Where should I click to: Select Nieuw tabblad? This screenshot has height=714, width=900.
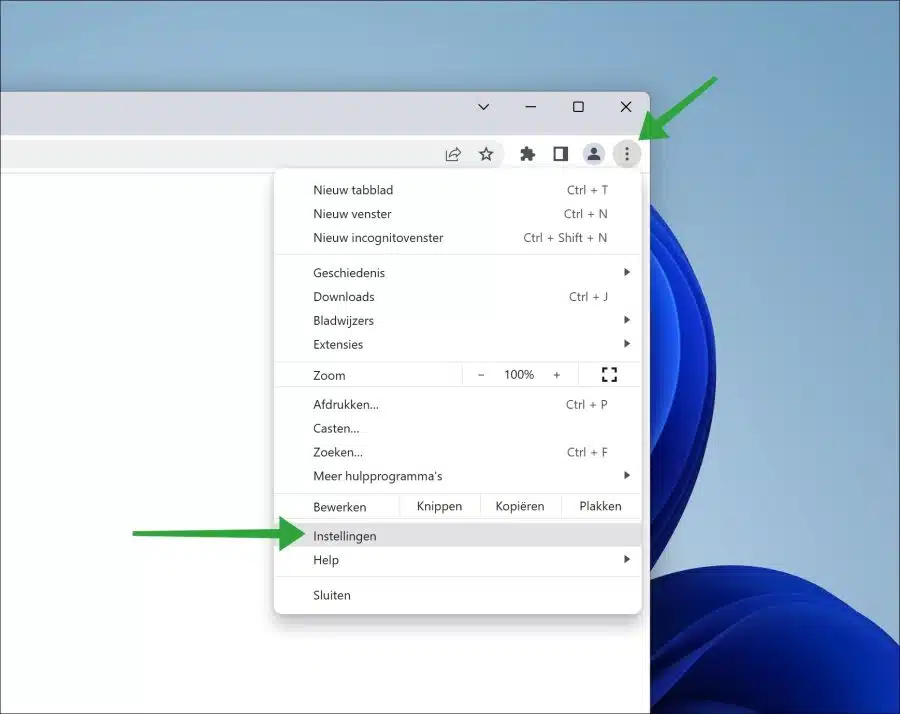pos(457,190)
